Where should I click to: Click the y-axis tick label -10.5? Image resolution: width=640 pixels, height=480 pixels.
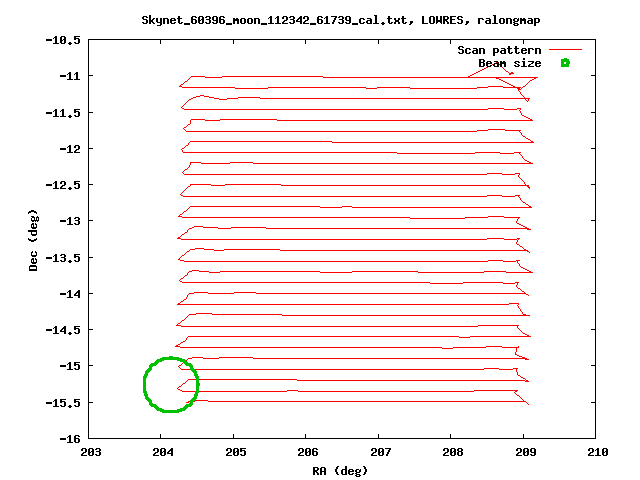pyautogui.click(x=63, y=40)
